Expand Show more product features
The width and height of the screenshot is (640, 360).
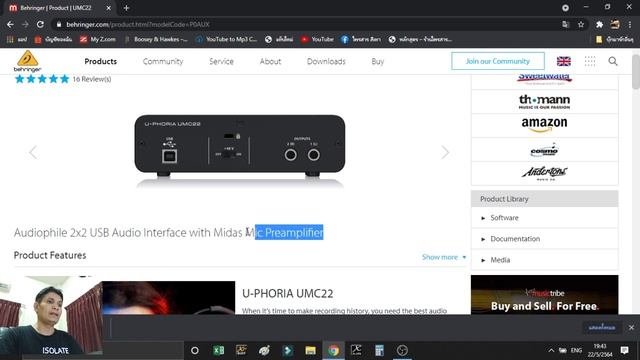click(x=444, y=257)
